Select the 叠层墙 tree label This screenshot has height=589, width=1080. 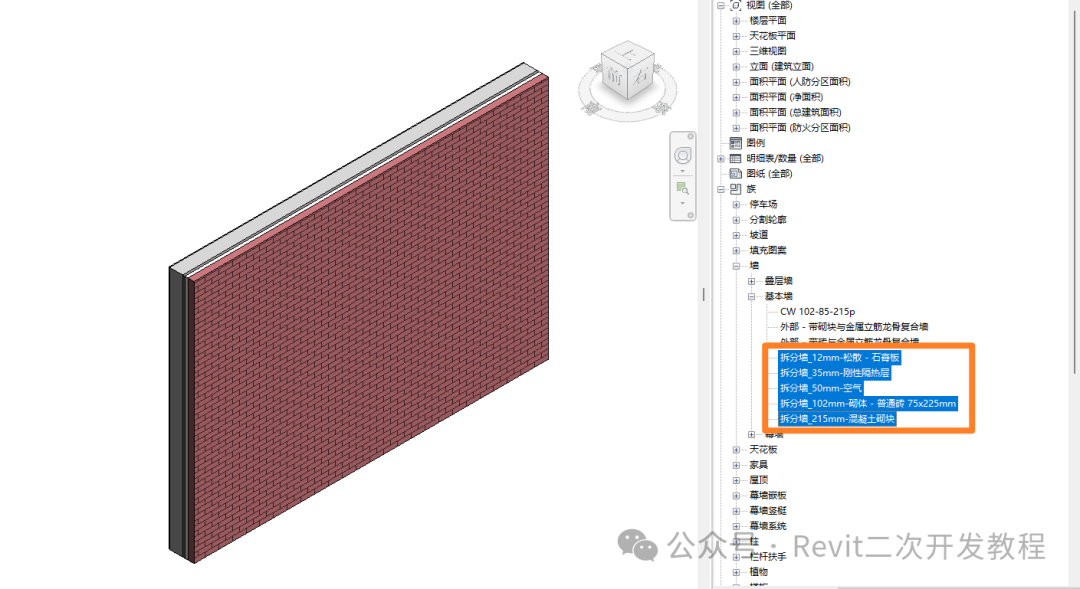778,281
